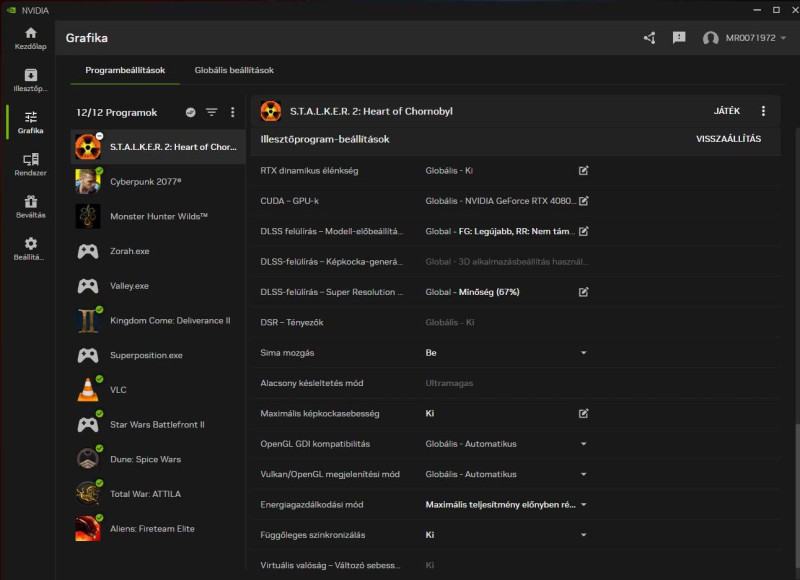800x580 pixels.
Task: Open the Beváltás redeem section
Action: click(30, 205)
